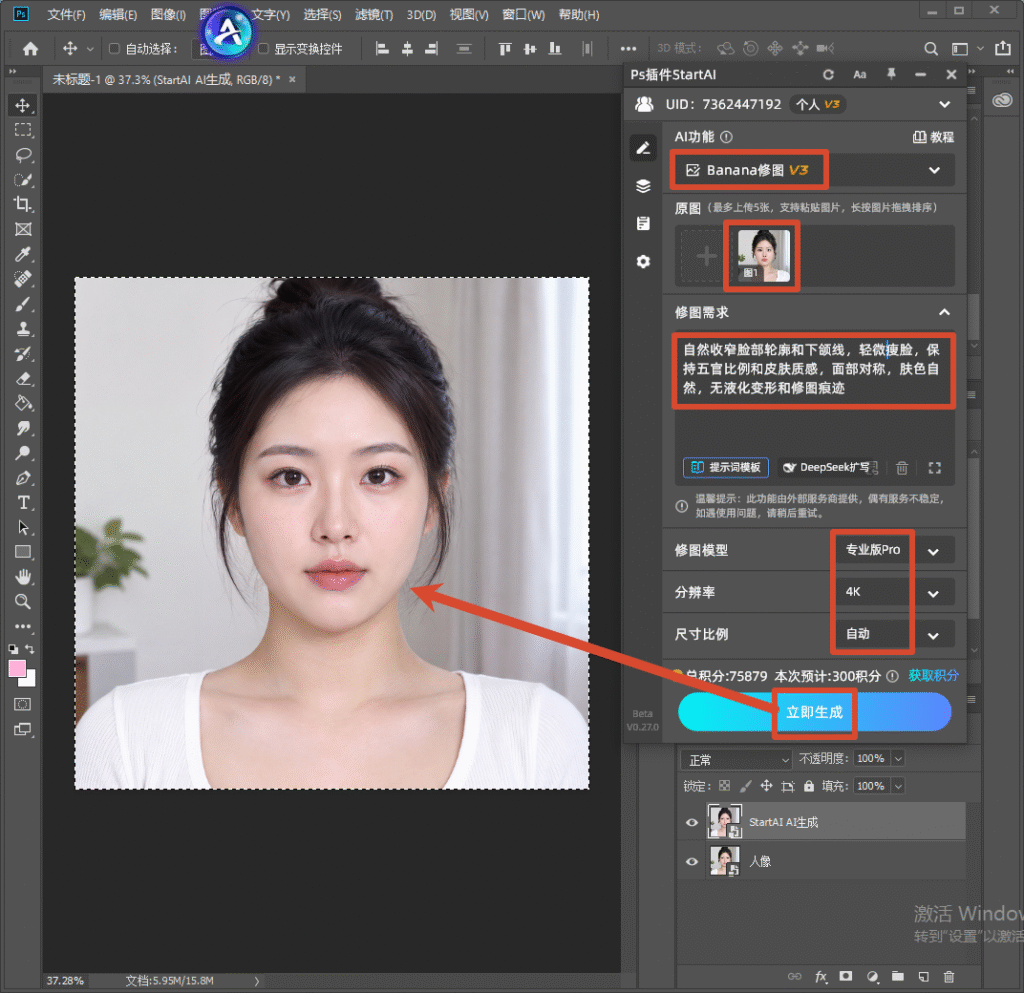This screenshot has height=993, width=1024.
Task: Select the Horizontal Type tool
Action: coord(23,502)
